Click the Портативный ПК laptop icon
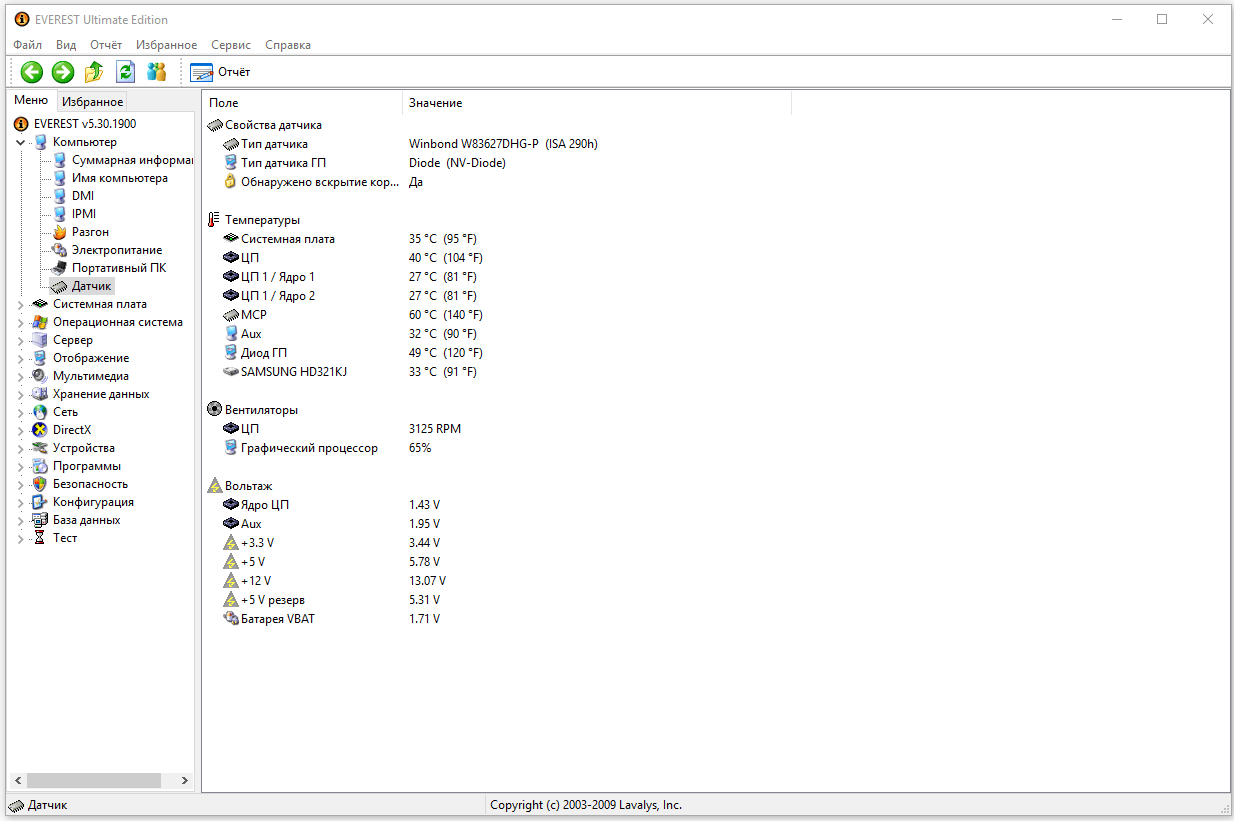1234x821 pixels. (59, 268)
